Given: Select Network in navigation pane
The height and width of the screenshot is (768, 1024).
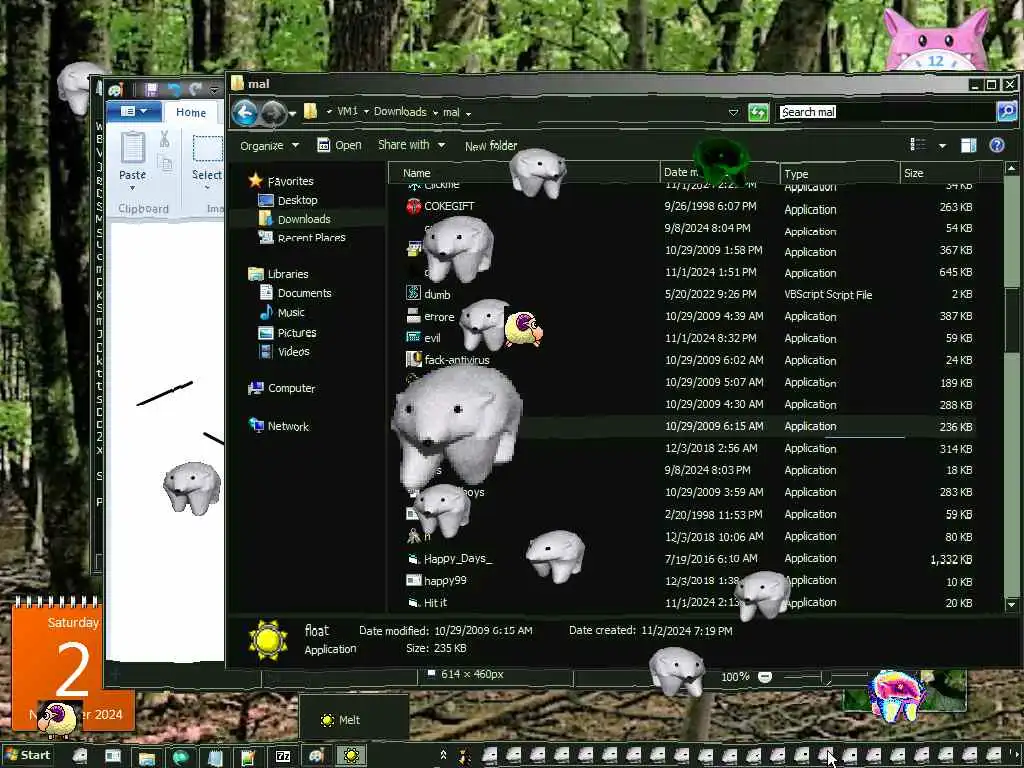Looking at the screenshot, I should pos(278,426).
